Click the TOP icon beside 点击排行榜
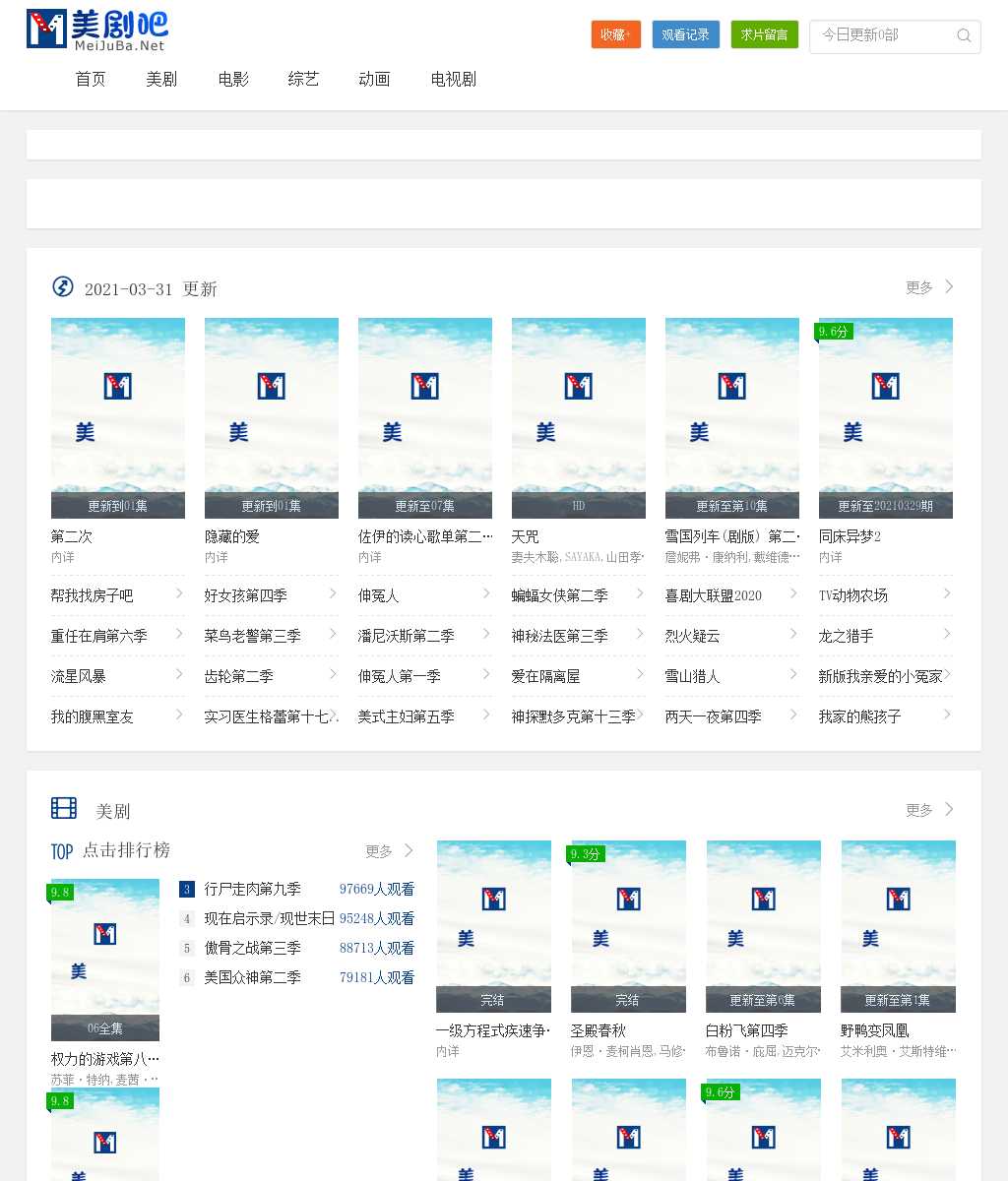Image resolution: width=1008 pixels, height=1181 pixels. pyautogui.click(x=62, y=851)
